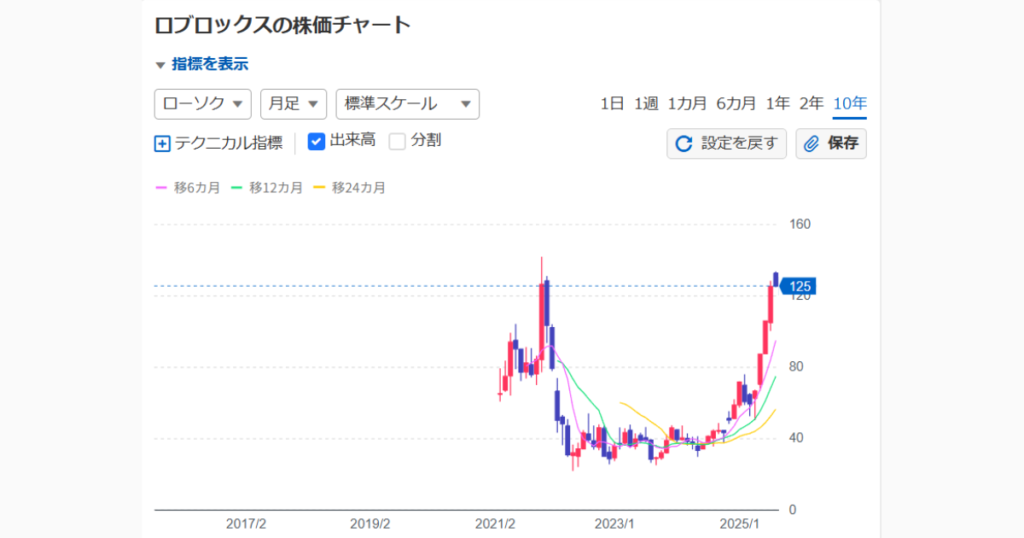Screen dimensions: 1024x538
Task: Click the circular refresh icon in 設定を戻す
Action: coord(684,144)
